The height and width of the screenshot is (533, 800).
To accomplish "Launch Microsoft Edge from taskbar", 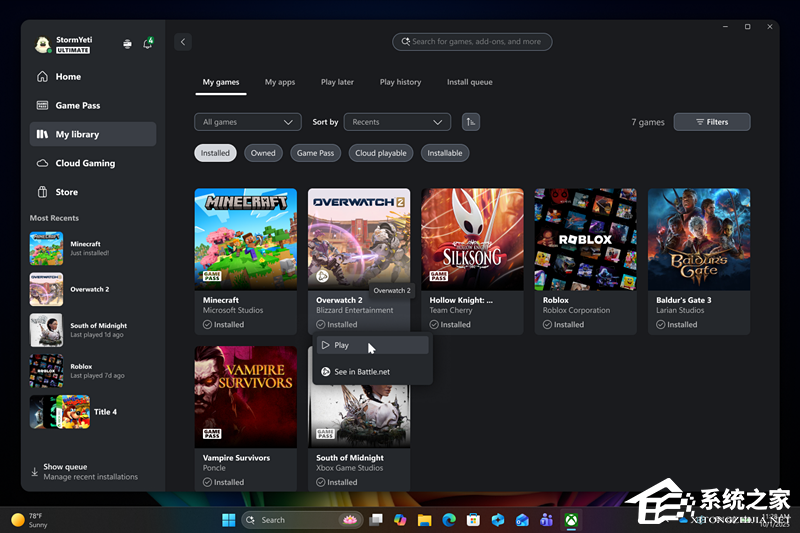I will [449, 520].
